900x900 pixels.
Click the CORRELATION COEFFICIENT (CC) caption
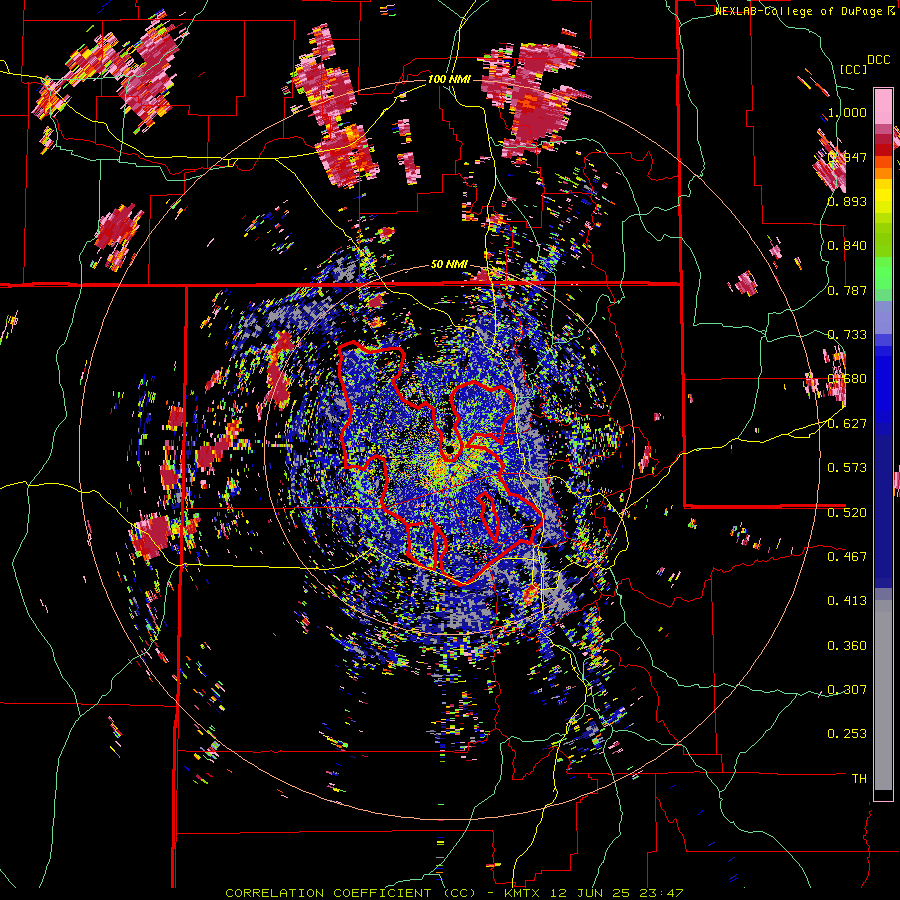(x=351, y=893)
